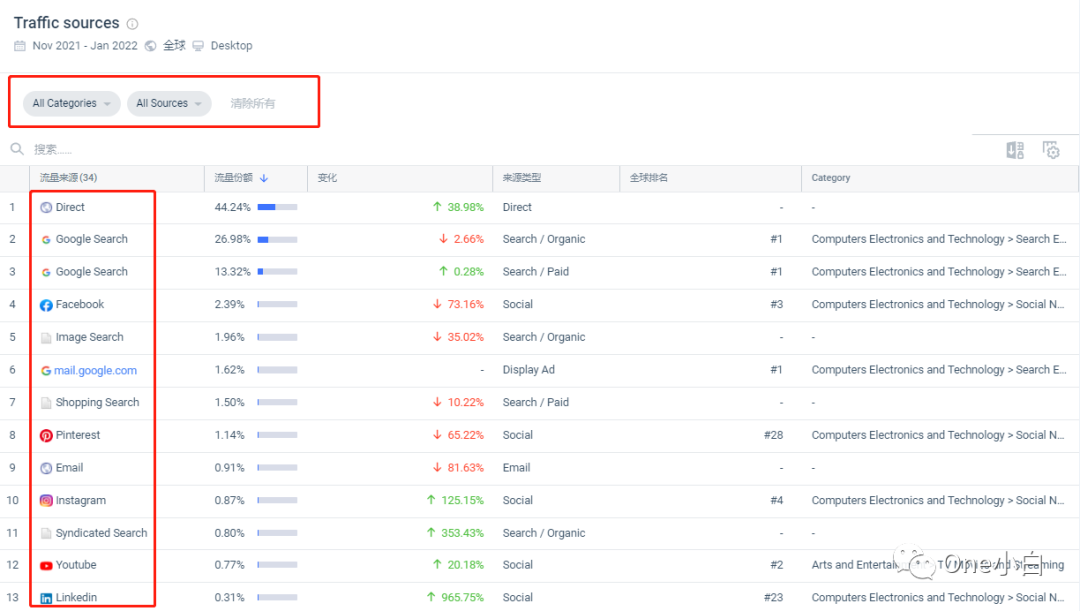The image size is (1080, 611).
Task: Click the export data icon above the table
Action: tap(1014, 149)
